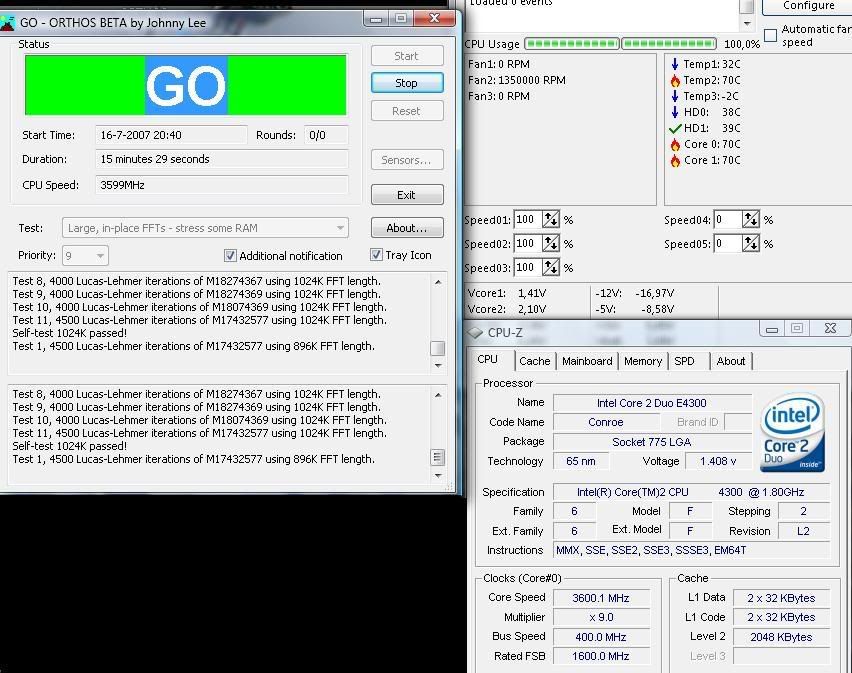Open the Test type dropdown
Screen dimensions: 852x673
(205, 228)
